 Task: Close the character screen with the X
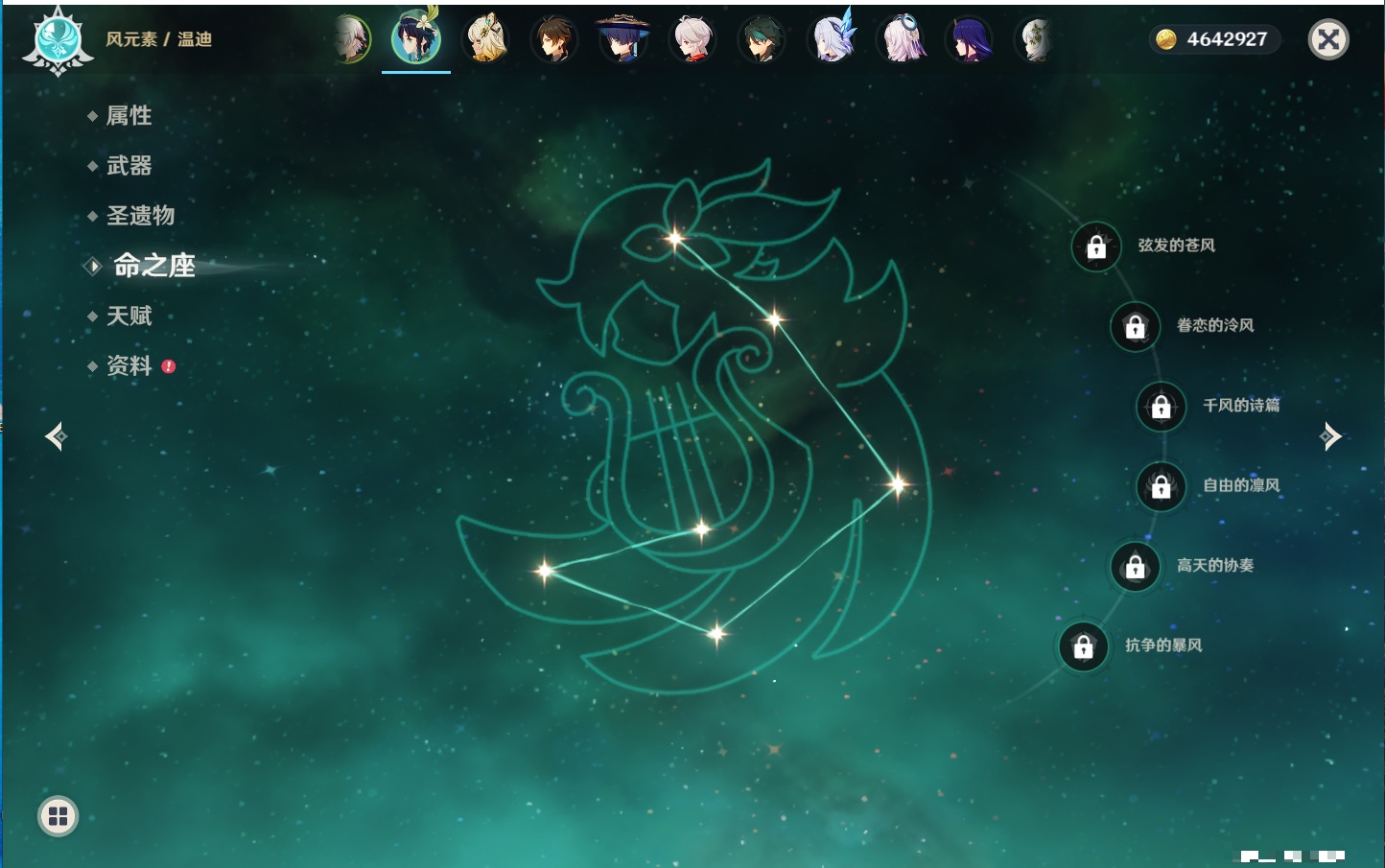coord(1328,39)
